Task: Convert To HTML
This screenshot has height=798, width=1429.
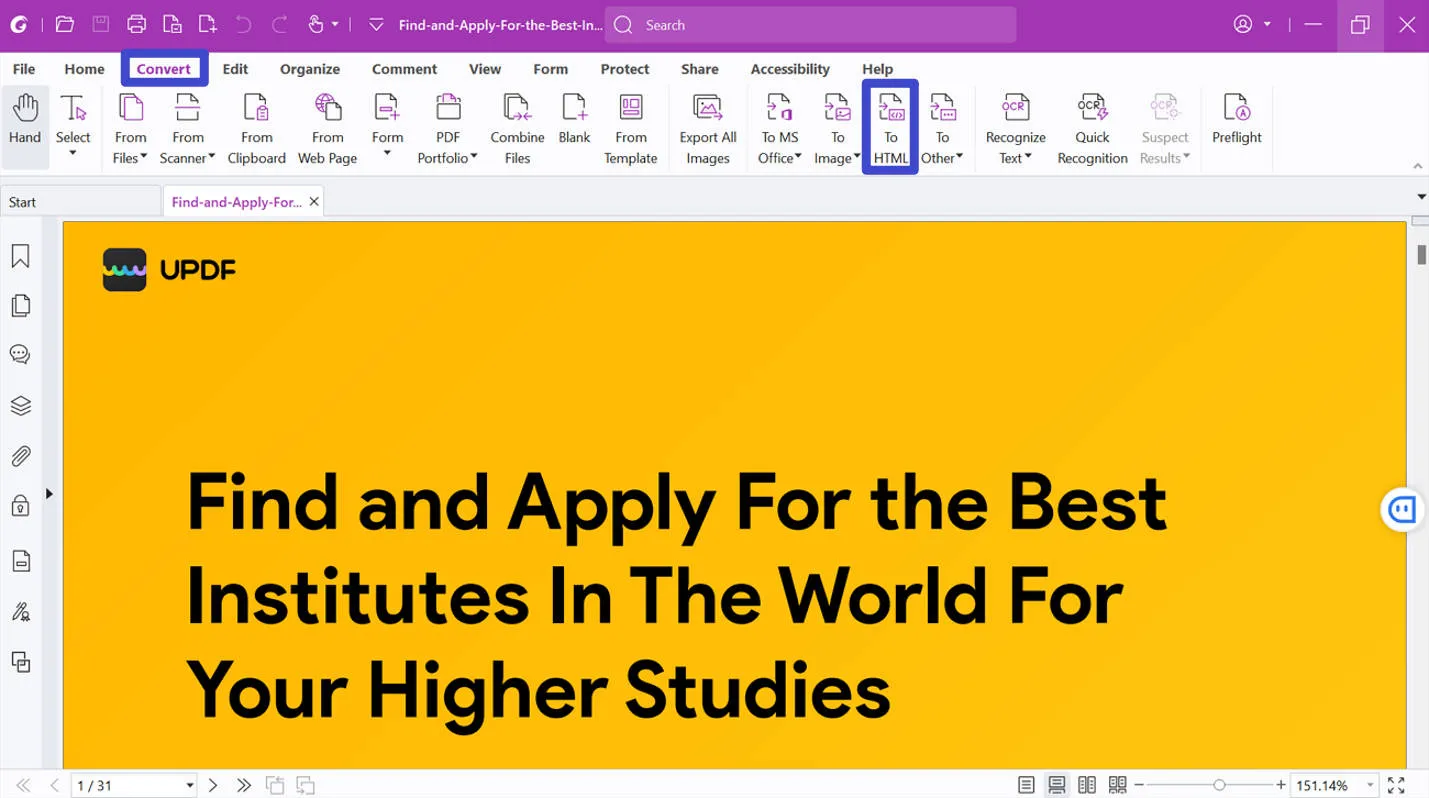Action: [x=891, y=127]
